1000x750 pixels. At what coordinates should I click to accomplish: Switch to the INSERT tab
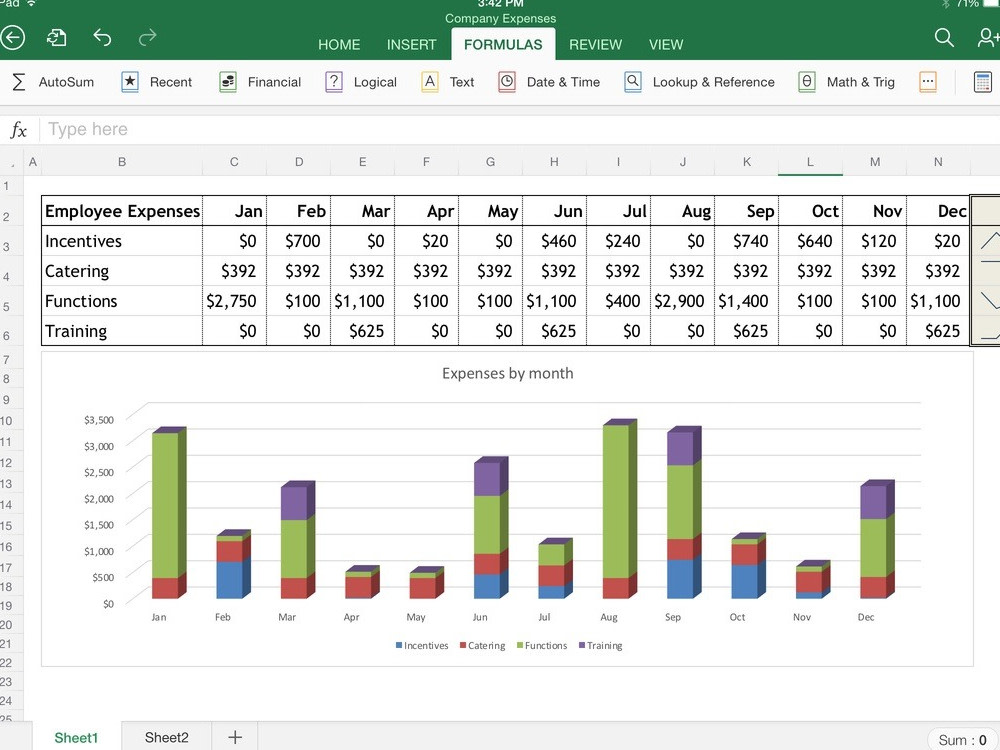point(411,45)
